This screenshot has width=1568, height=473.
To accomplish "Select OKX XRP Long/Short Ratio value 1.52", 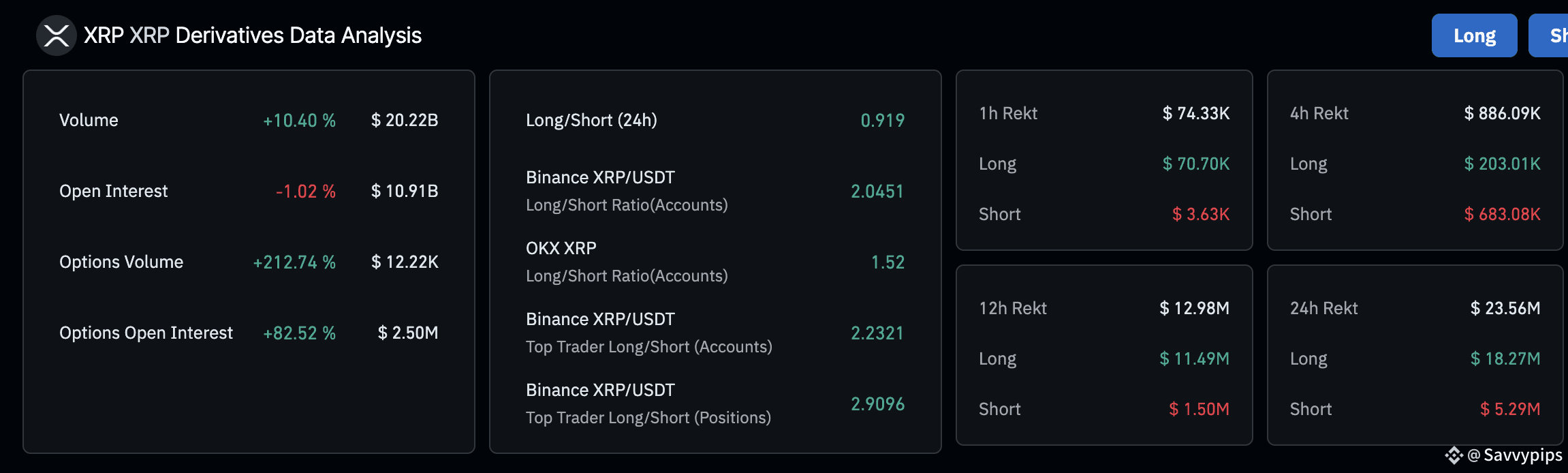I will tap(888, 262).
